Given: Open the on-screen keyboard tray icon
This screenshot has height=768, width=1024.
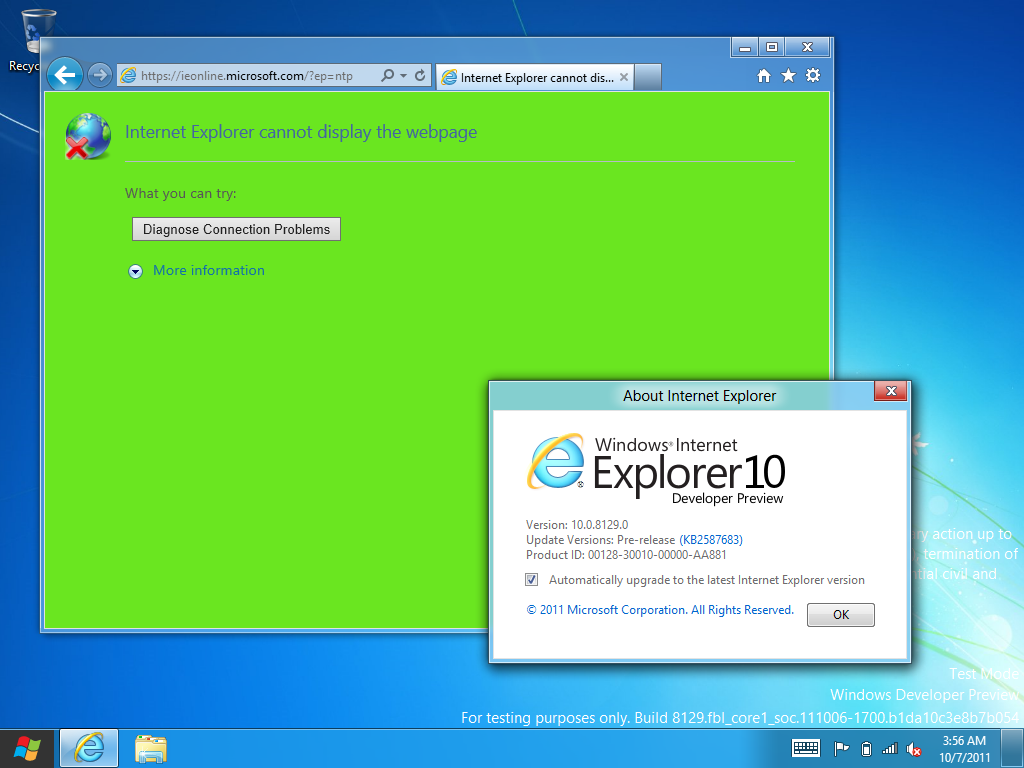Looking at the screenshot, I should 805,748.
